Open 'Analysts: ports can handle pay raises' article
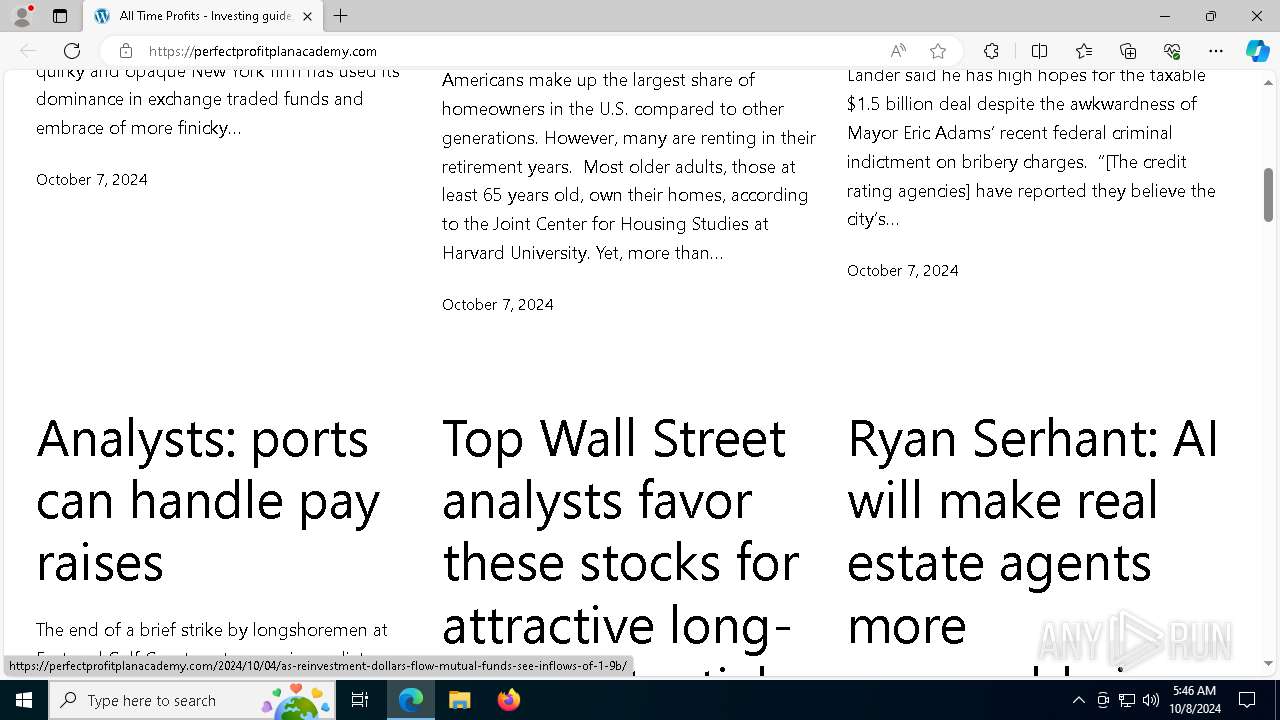1280x720 pixels. coord(208,500)
